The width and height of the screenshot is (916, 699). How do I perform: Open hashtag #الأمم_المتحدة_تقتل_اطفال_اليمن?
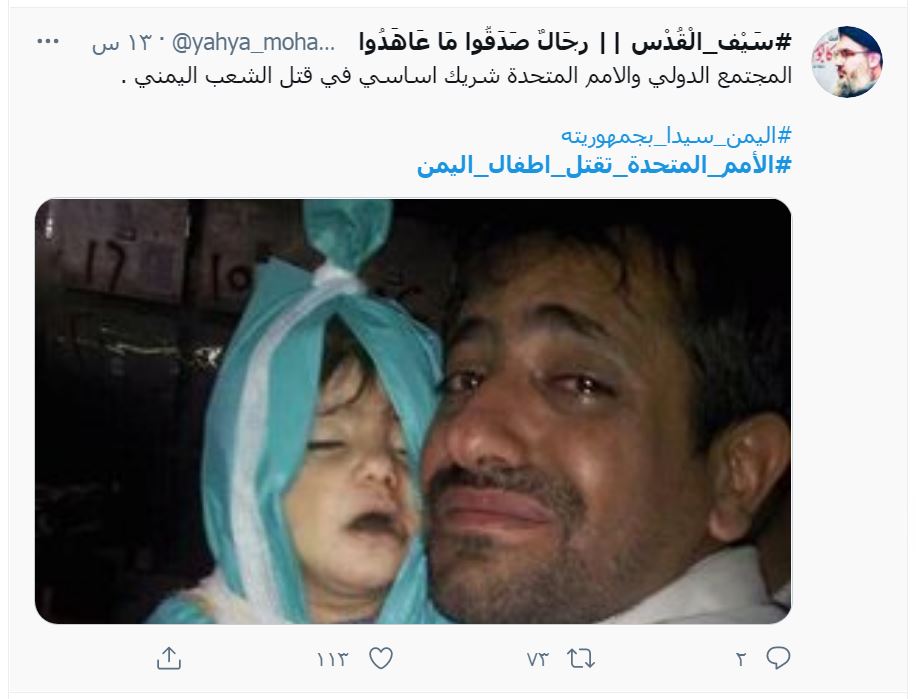point(604,165)
